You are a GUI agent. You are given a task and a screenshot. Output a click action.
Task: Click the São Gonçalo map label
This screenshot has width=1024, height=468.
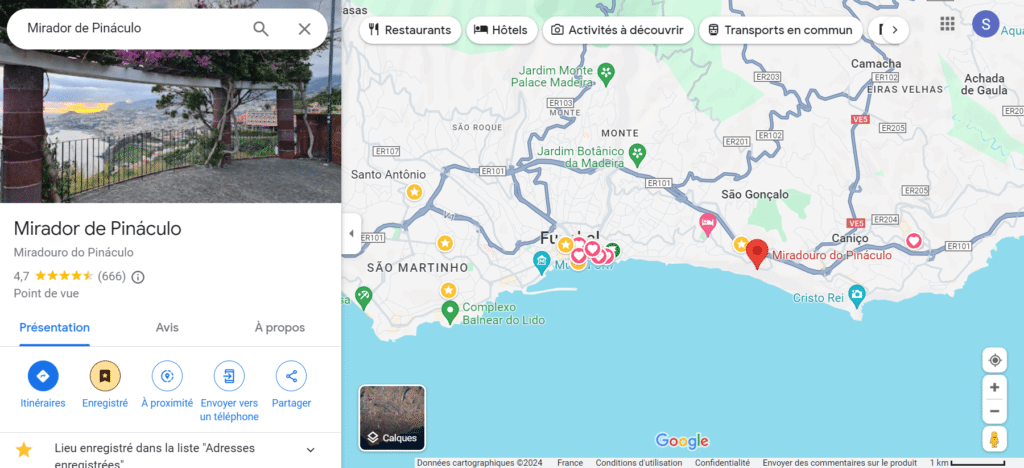pyautogui.click(x=755, y=195)
